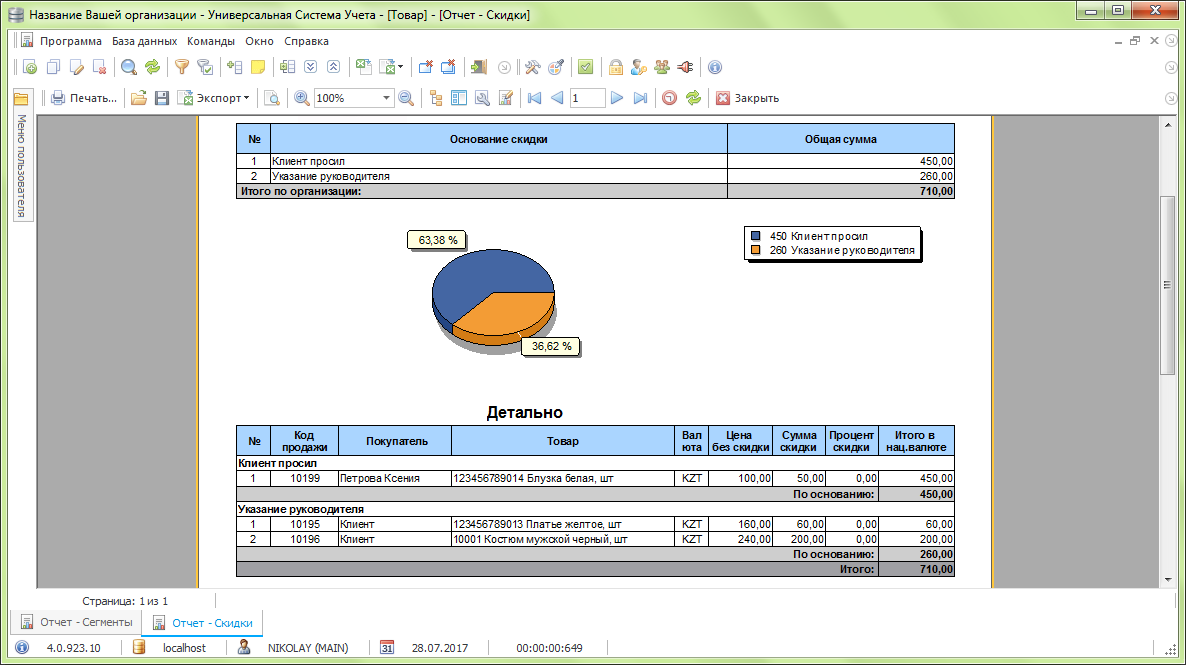Open the База данных menu
The image size is (1186, 665).
[144, 42]
